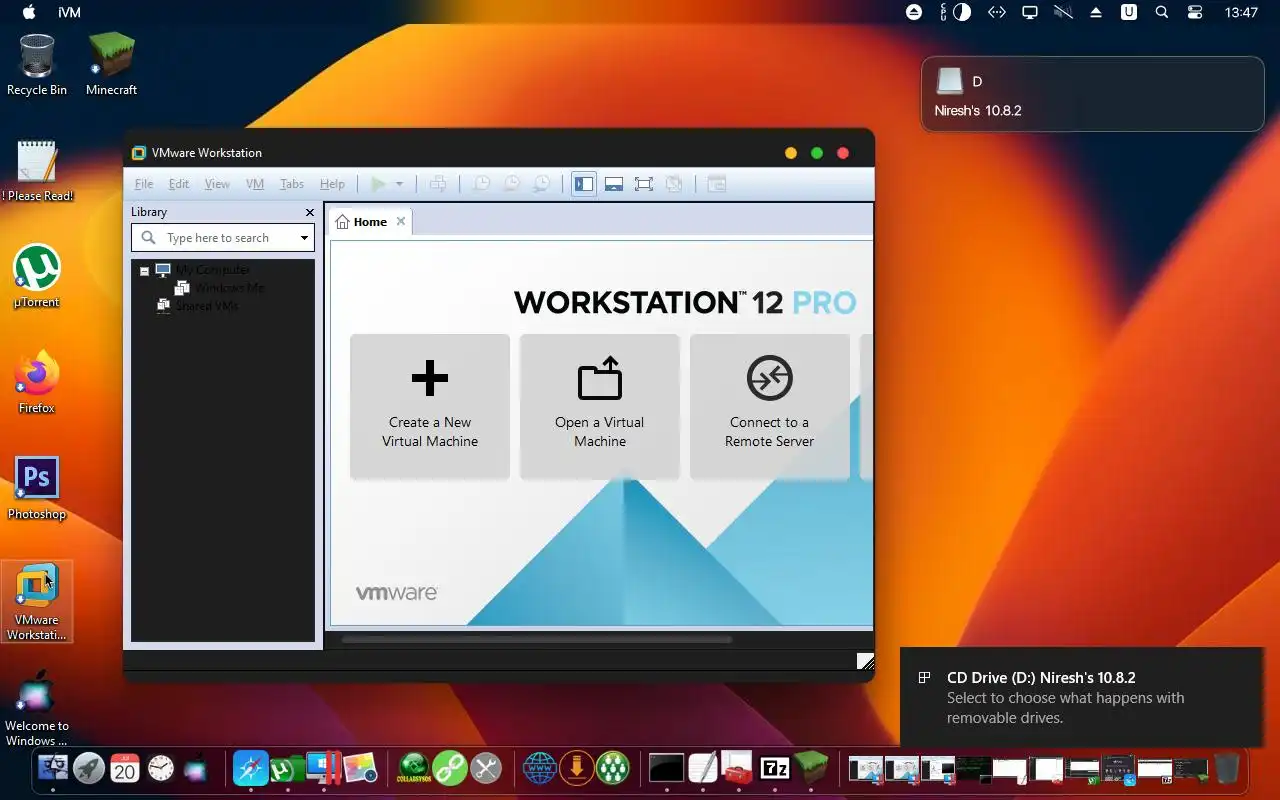This screenshot has height=800, width=1280.
Task: Select My Computer in the Library tree
Action: pos(213,270)
